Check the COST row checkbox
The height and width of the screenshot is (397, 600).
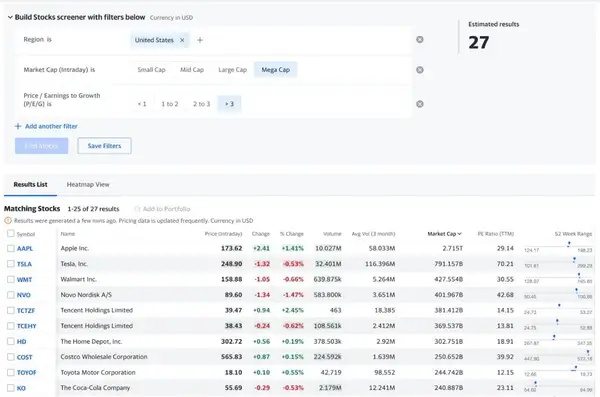[11, 357]
